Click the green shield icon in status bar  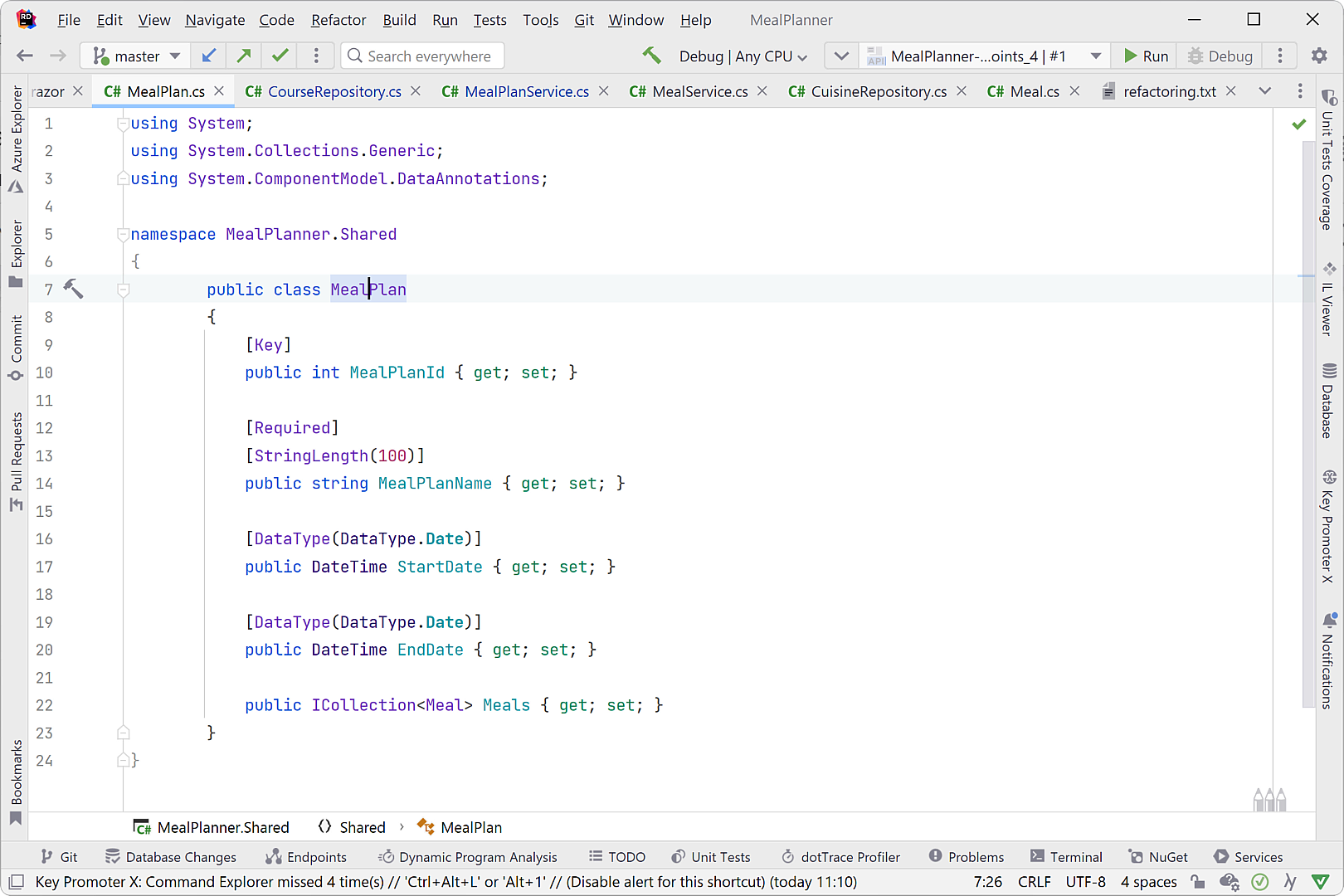[1321, 881]
